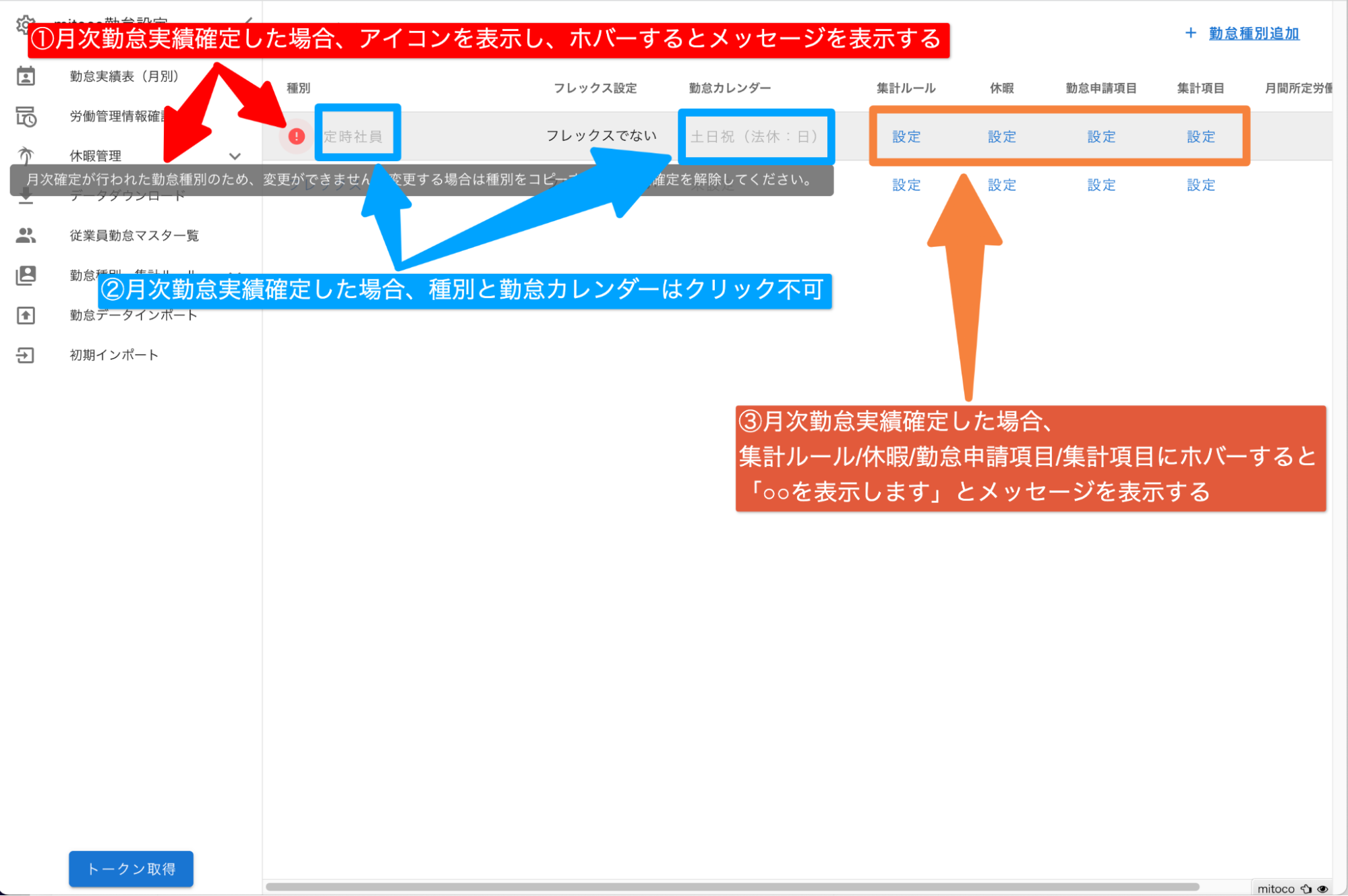
Task: Click 設定 under 集計項目 in second row
Action: (1200, 185)
